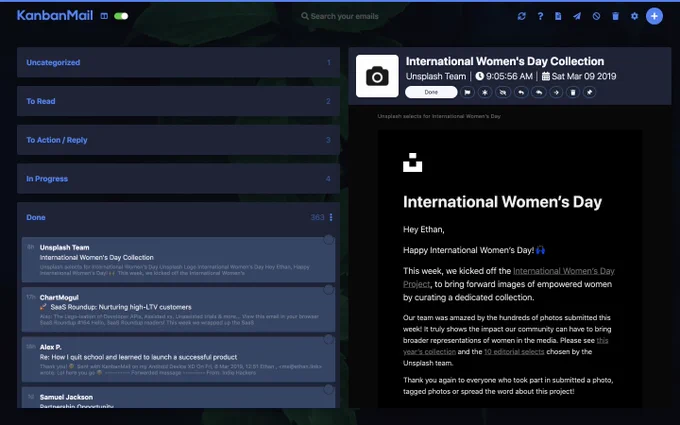The width and height of the screenshot is (680, 425).
Task: Open Alex P.'s Re: How I quit school email
Action: 178,360
